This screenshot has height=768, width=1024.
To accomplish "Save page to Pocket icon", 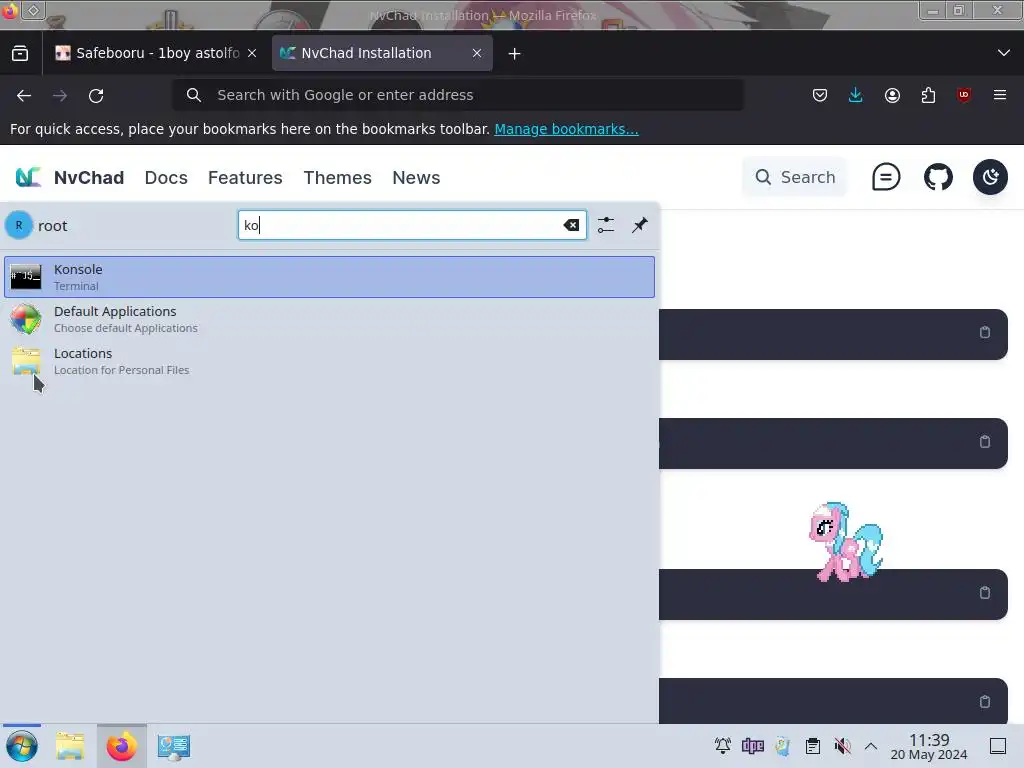I will (x=820, y=95).
